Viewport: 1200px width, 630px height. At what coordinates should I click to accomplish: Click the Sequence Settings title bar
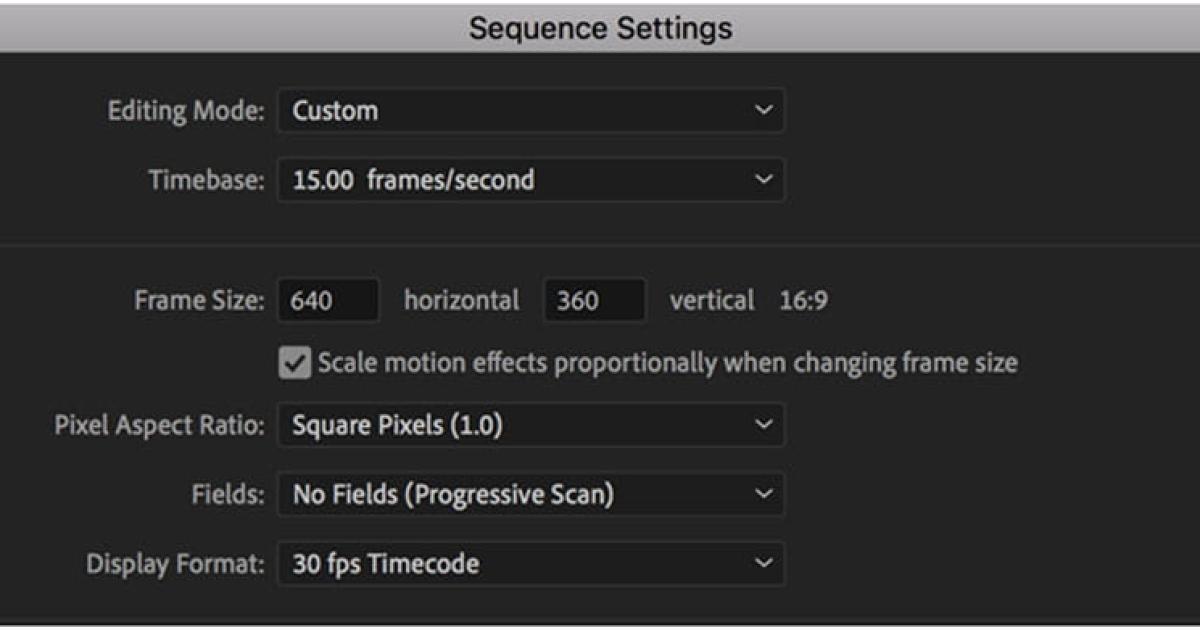[x=600, y=28]
